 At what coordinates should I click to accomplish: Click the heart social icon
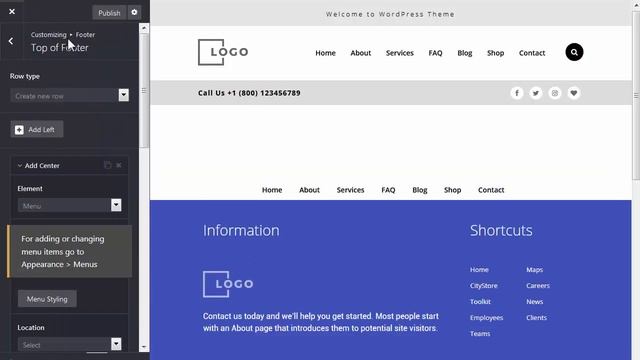[573, 93]
